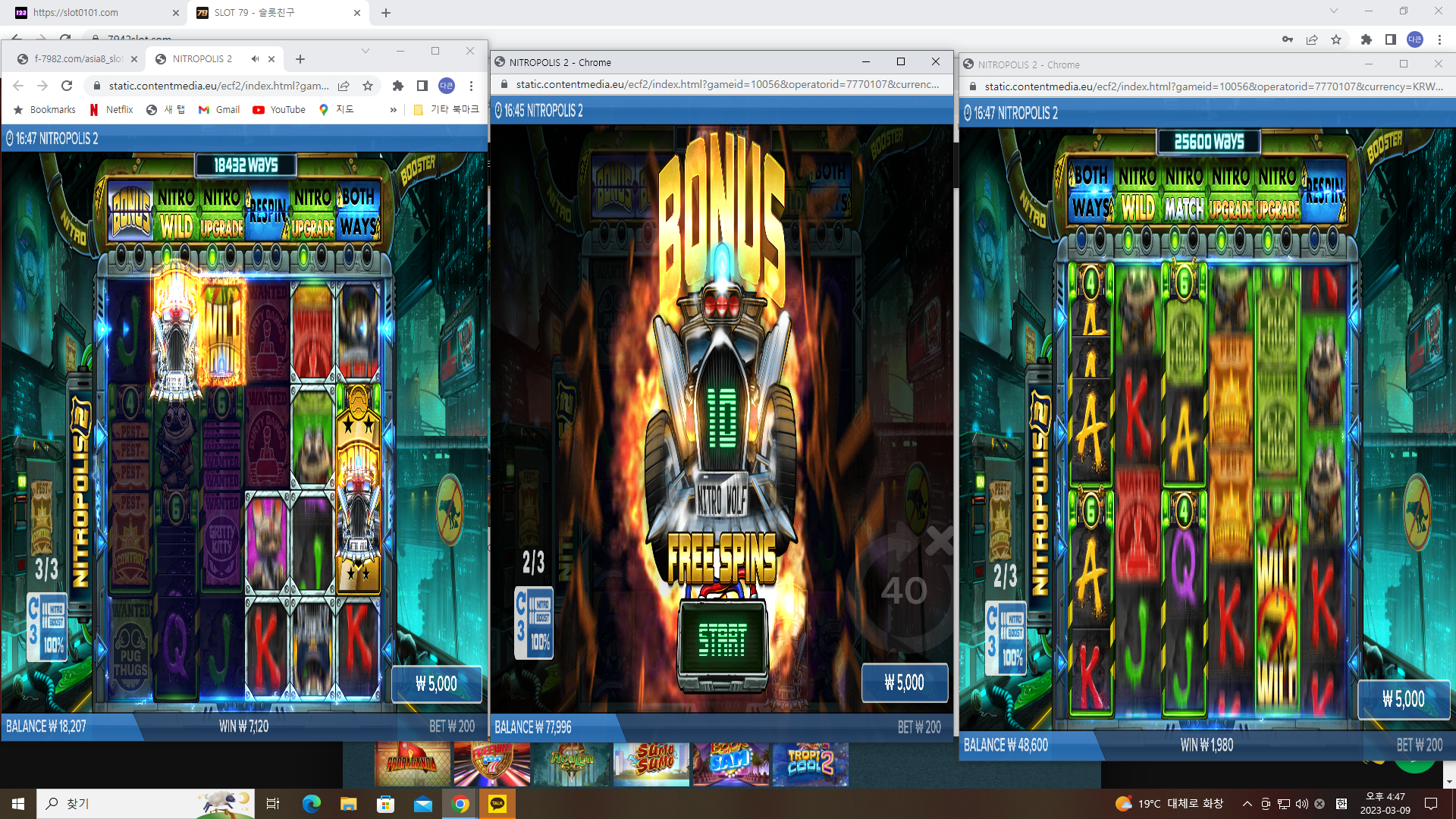Open the Bookmarks star shortcut

45,110
